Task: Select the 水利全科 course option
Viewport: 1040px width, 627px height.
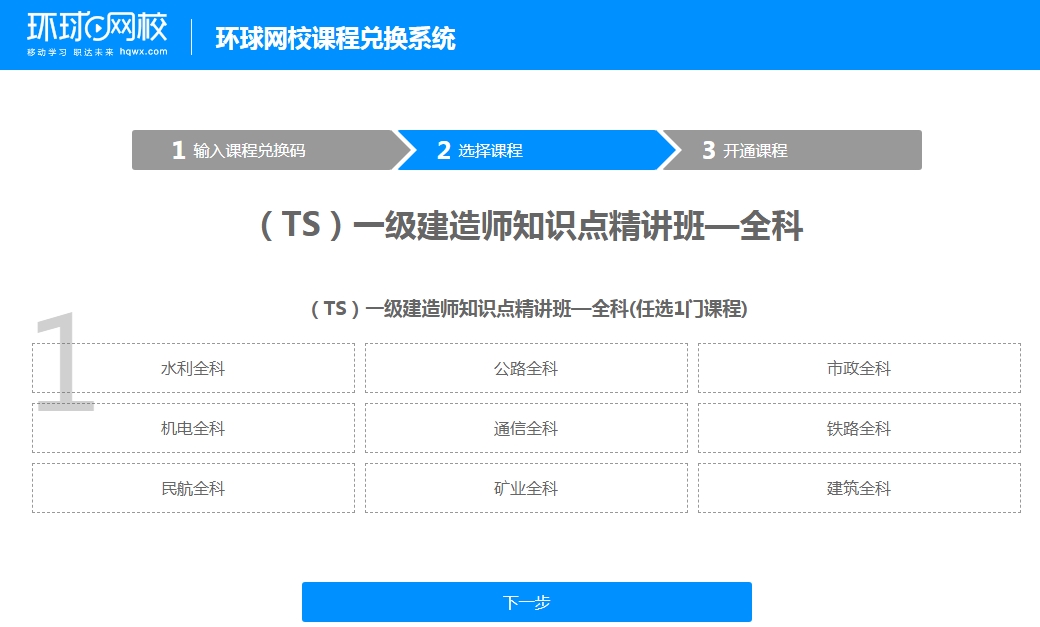Action: click(x=193, y=368)
